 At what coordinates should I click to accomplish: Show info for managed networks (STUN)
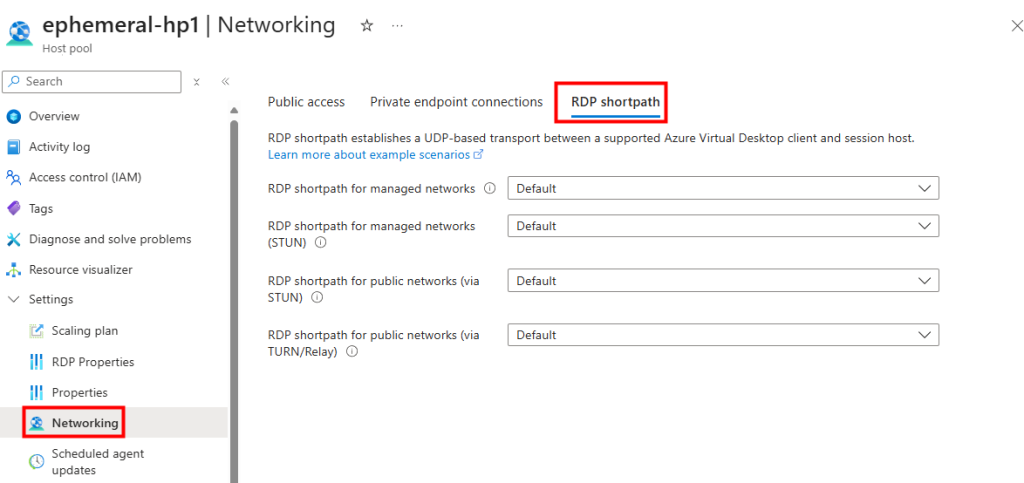320,242
